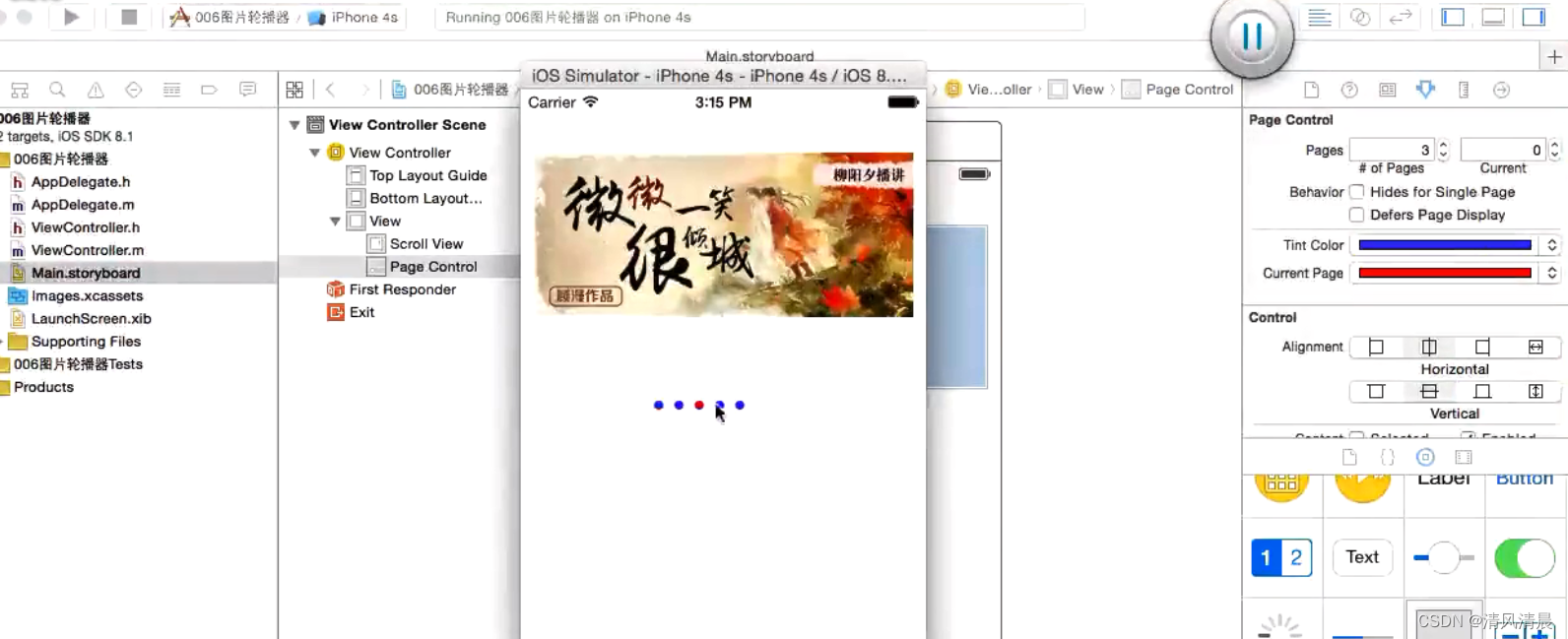Click the Current page stepper
This screenshot has width=1568, height=639.
(x=1554, y=150)
